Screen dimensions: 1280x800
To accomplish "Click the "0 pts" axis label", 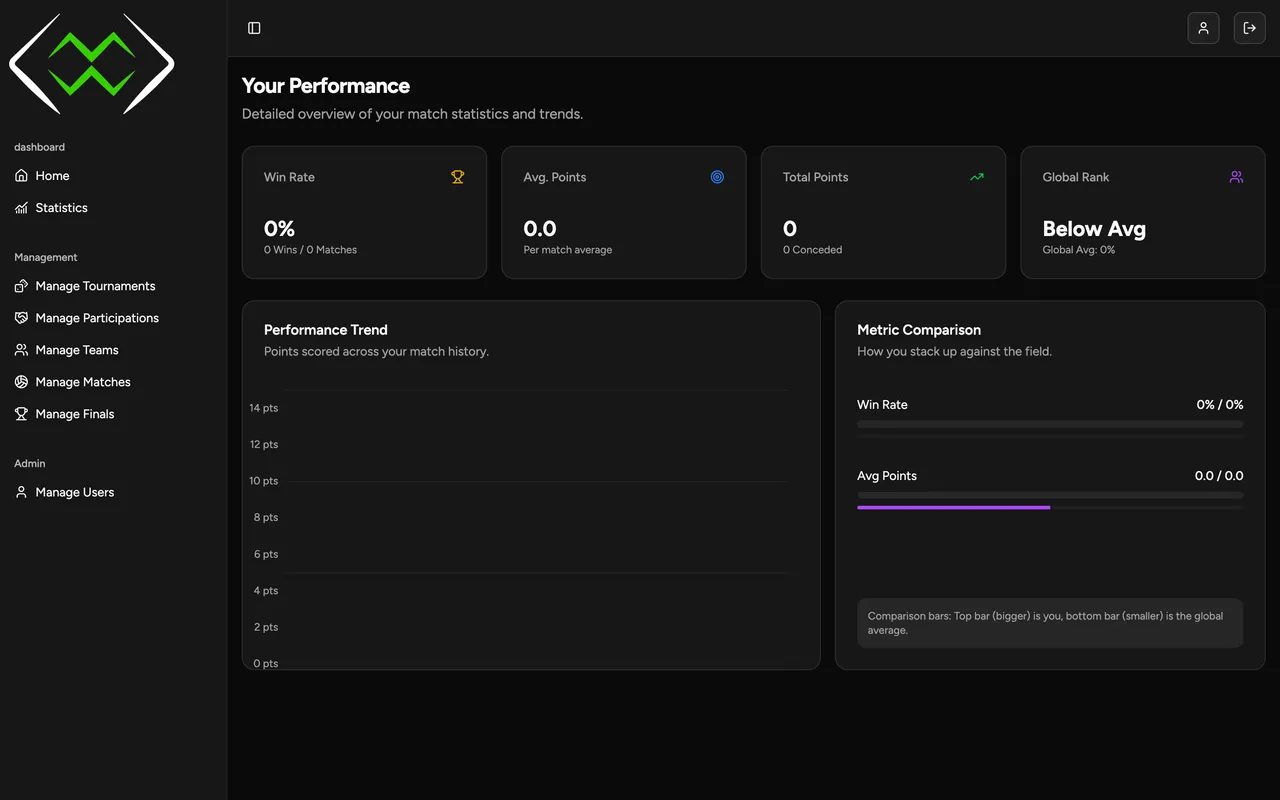I will click(266, 664).
